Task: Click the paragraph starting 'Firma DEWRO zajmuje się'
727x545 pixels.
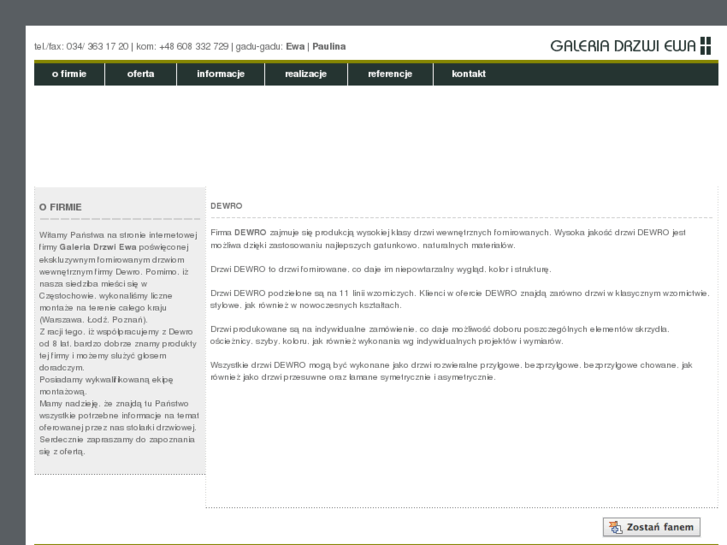Action: 448,239
